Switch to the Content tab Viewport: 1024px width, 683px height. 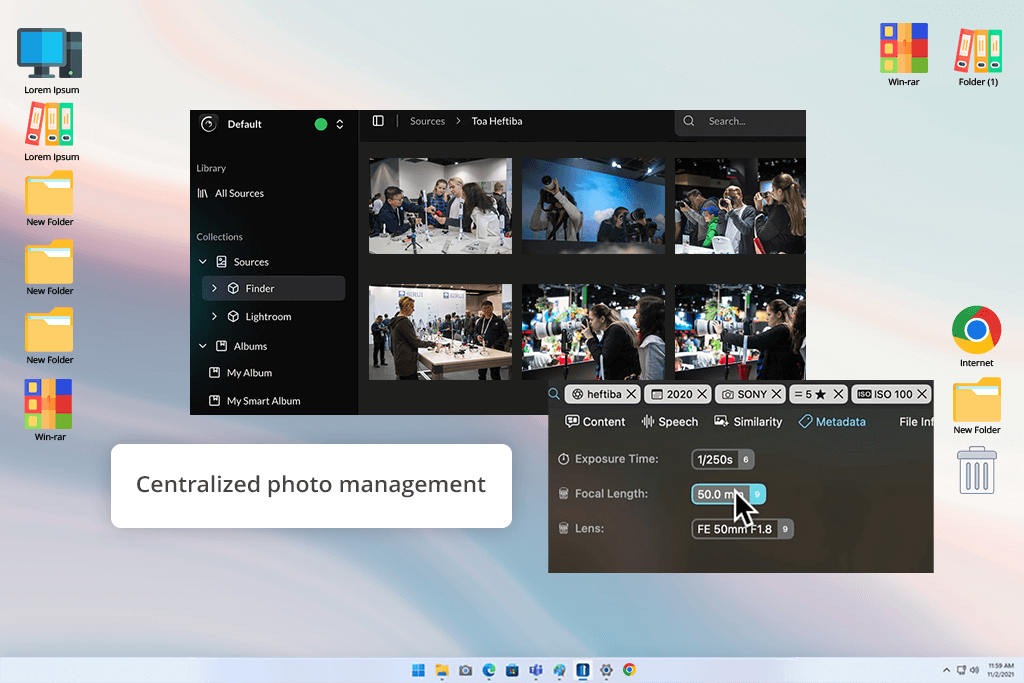pyautogui.click(x=595, y=422)
